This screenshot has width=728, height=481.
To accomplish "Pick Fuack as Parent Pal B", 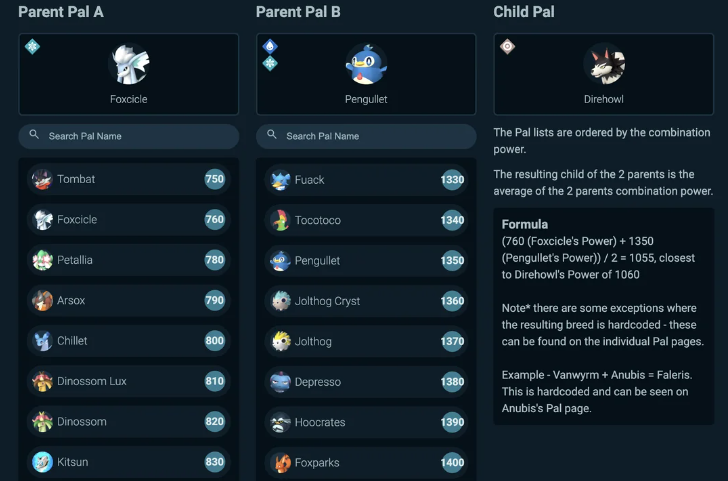I will [x=366, y=180].
